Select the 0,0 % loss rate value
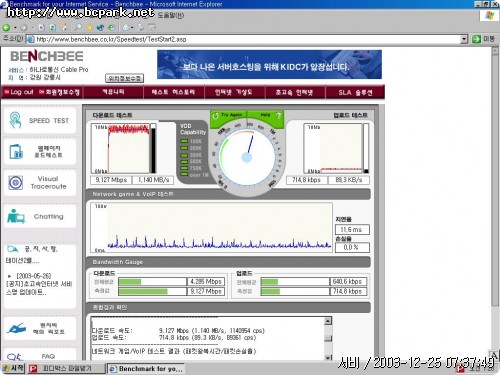Screen dimensions: 500x375 (x=352, y=247)
